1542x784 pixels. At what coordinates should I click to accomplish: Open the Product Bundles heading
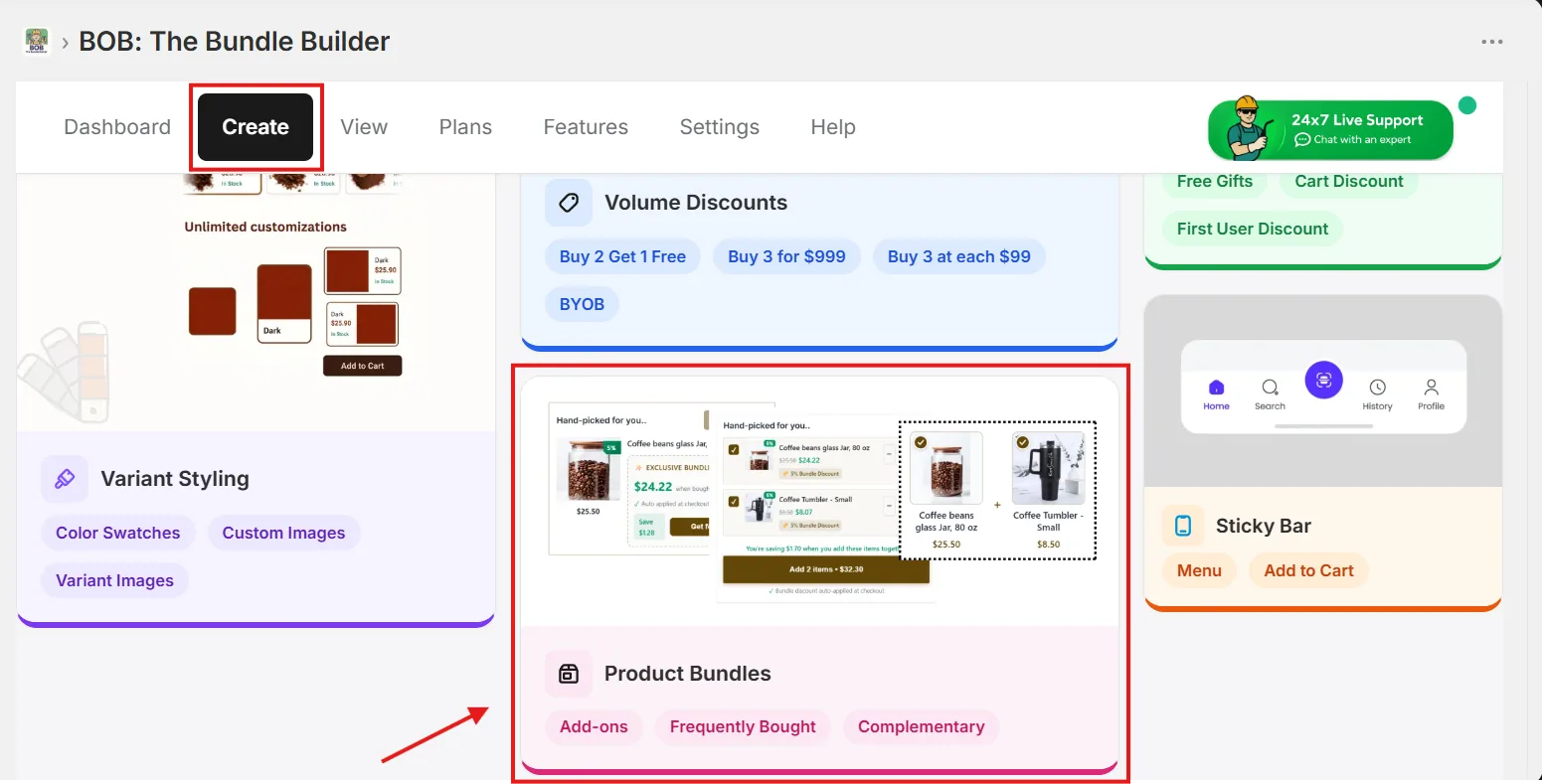[x=688, y=674]
